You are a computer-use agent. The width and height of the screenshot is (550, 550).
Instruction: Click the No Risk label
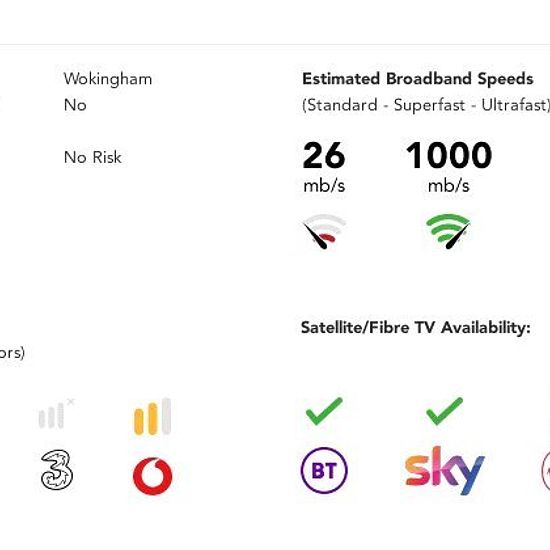click(x=93, y=157)
